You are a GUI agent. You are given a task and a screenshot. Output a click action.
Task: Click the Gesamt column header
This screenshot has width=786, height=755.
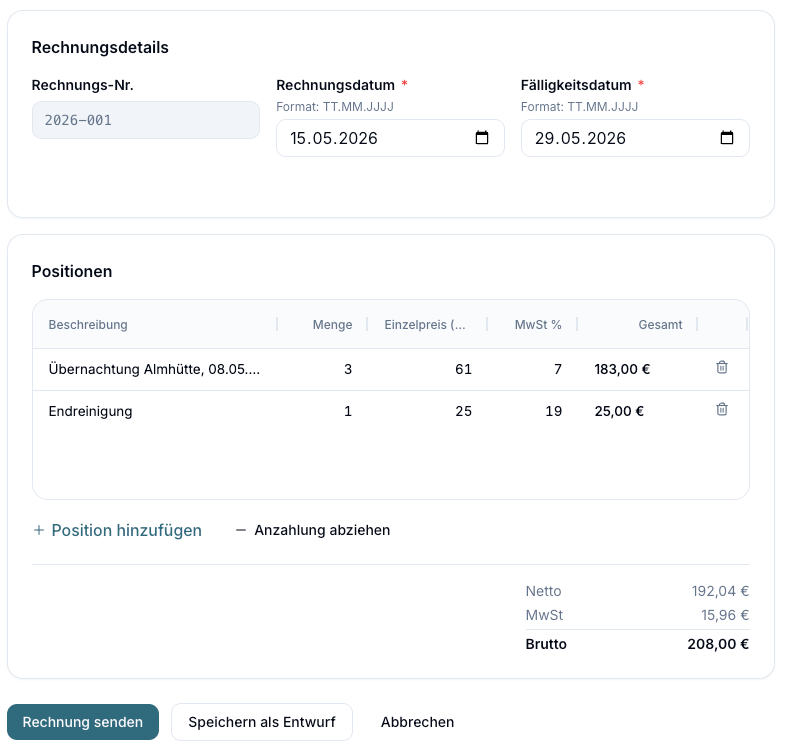(637, 324)
